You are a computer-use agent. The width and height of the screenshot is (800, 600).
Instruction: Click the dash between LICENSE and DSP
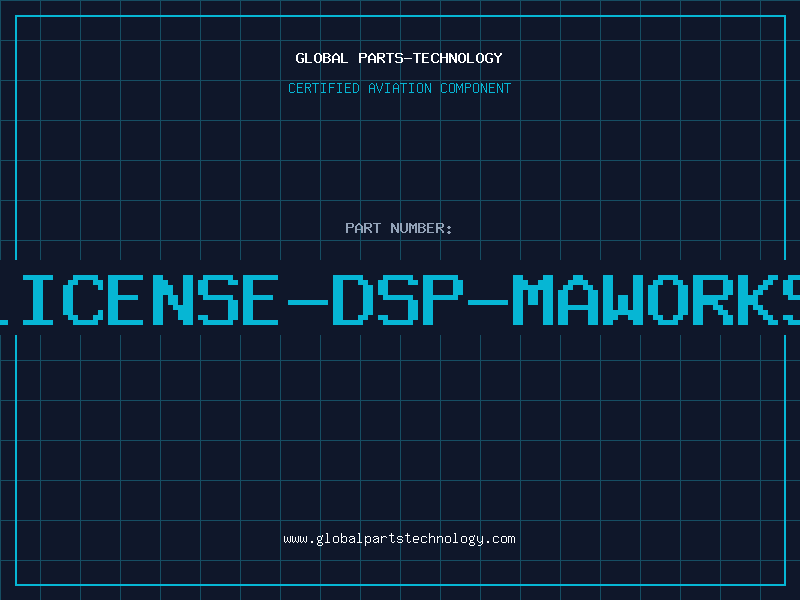pyautogui.click(x=308, y=302)
